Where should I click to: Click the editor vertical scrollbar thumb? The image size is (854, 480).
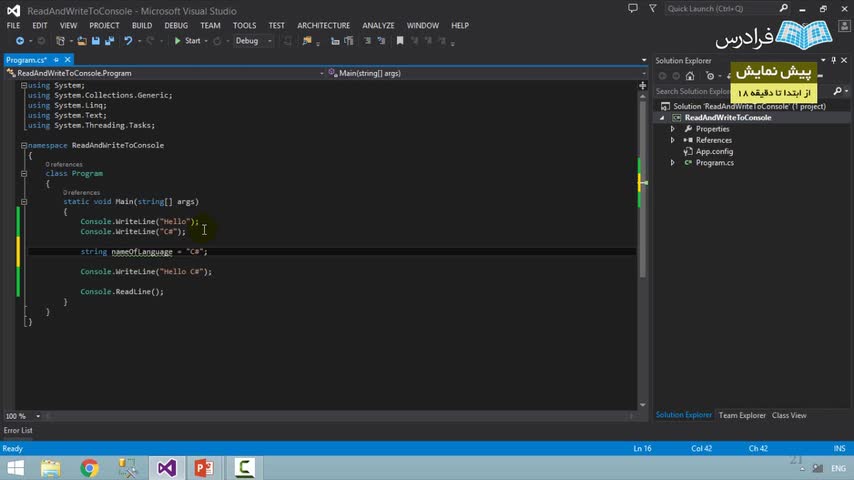coord(643,189)
